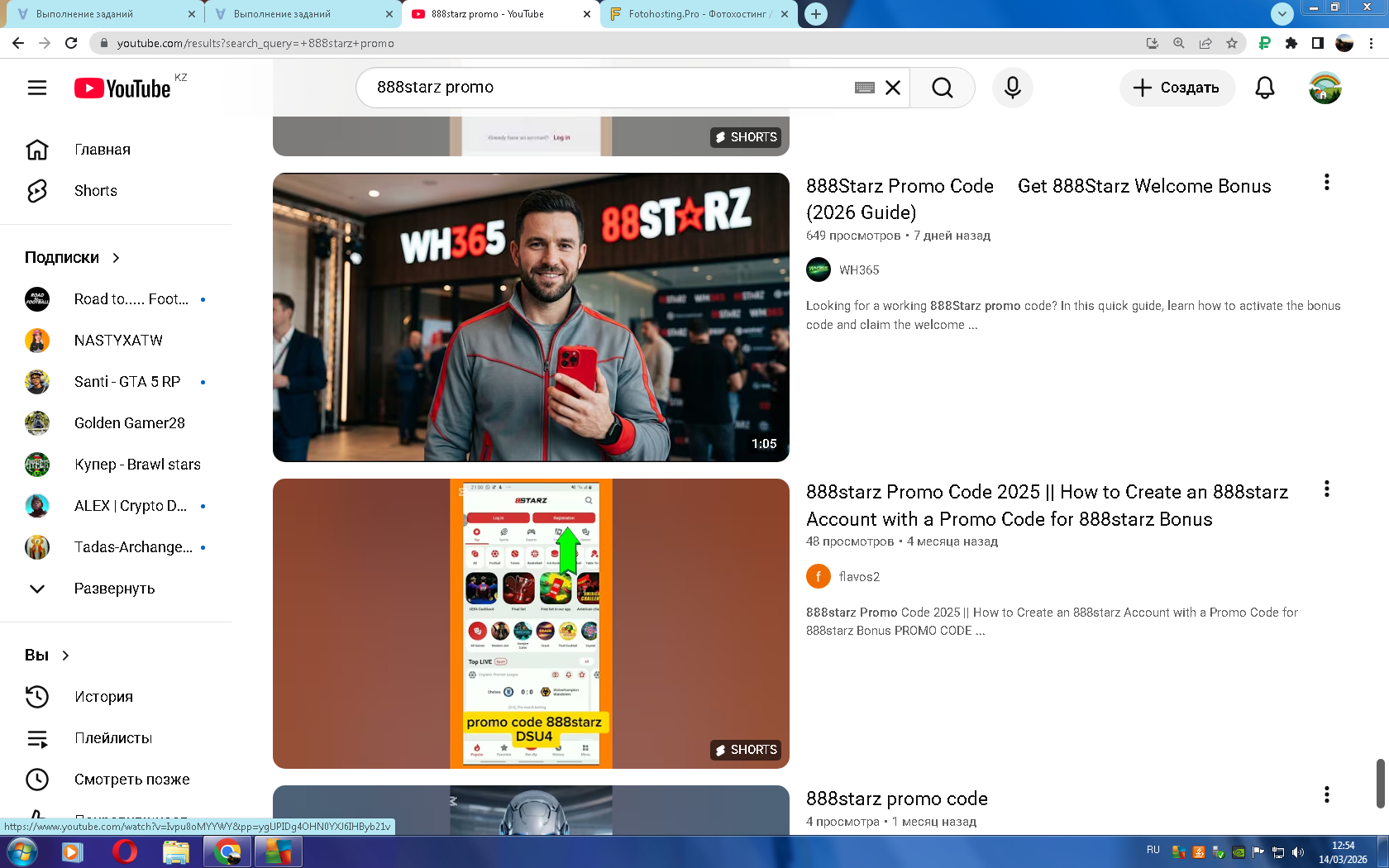Open the WH365 channel link
The image size is (1389, 868).
click(x=858, y=270)
